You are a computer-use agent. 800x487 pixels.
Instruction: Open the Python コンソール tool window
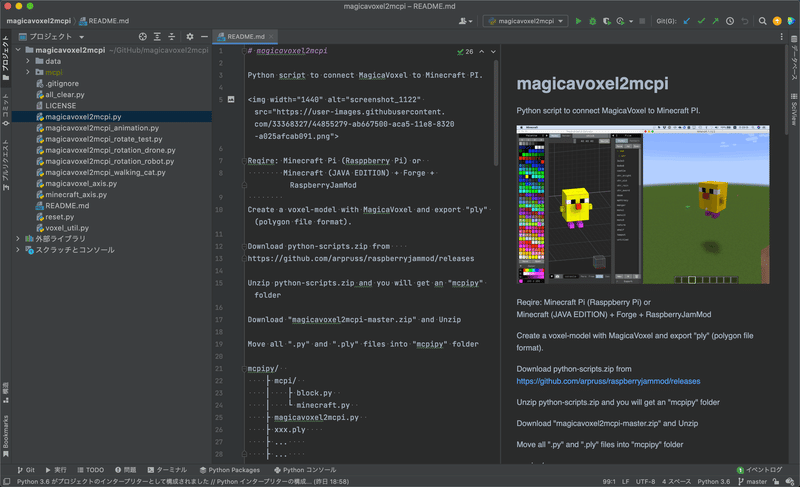pos(305,470)
